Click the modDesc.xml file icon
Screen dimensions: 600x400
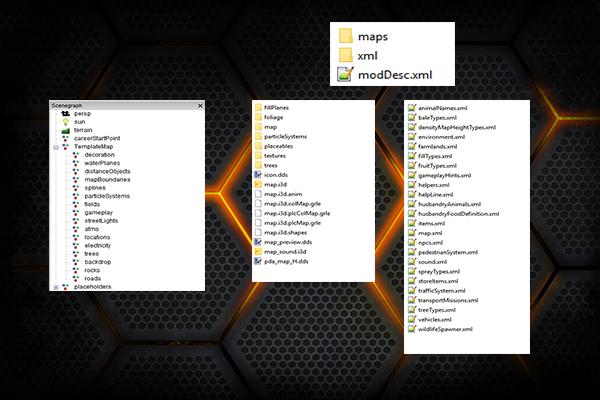345,72
